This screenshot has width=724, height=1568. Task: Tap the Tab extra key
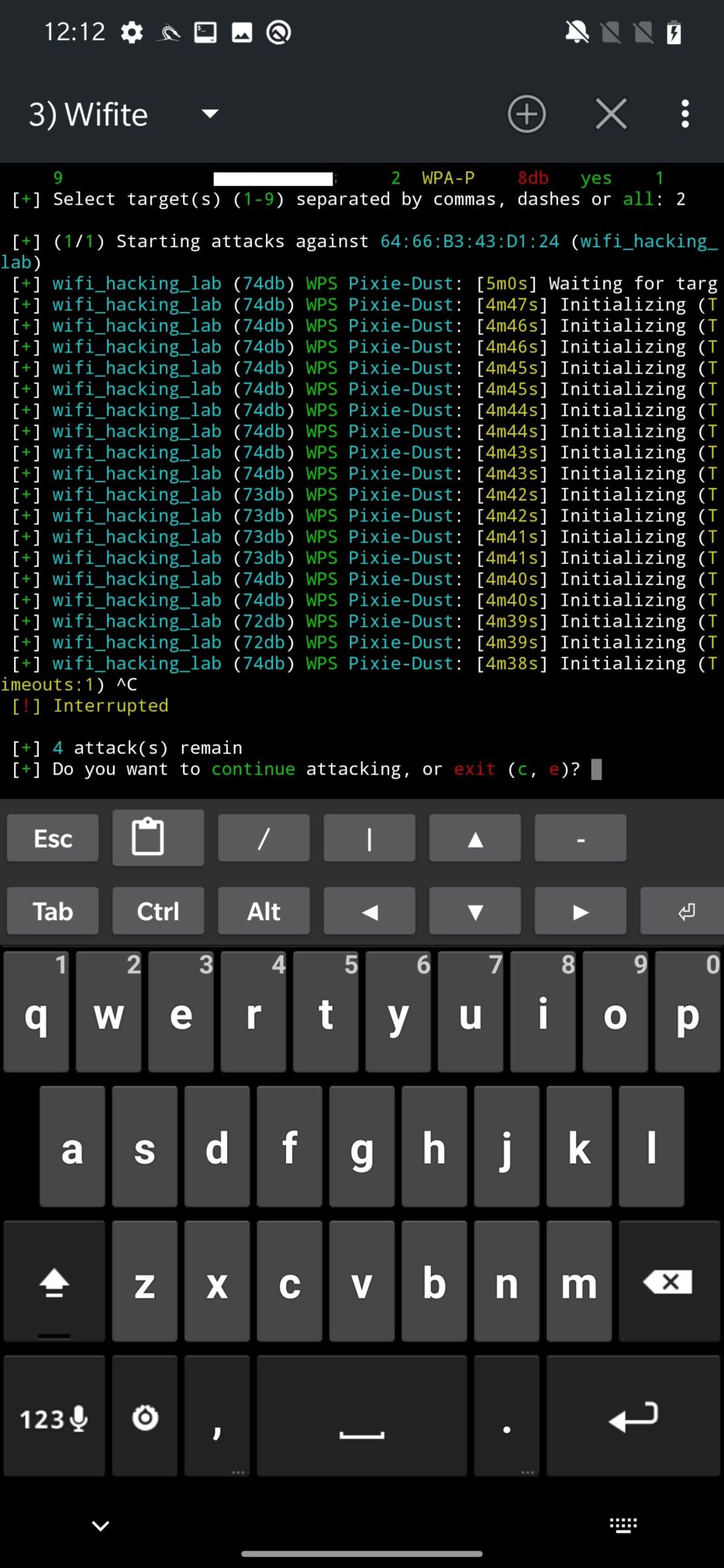pos(53,911)
